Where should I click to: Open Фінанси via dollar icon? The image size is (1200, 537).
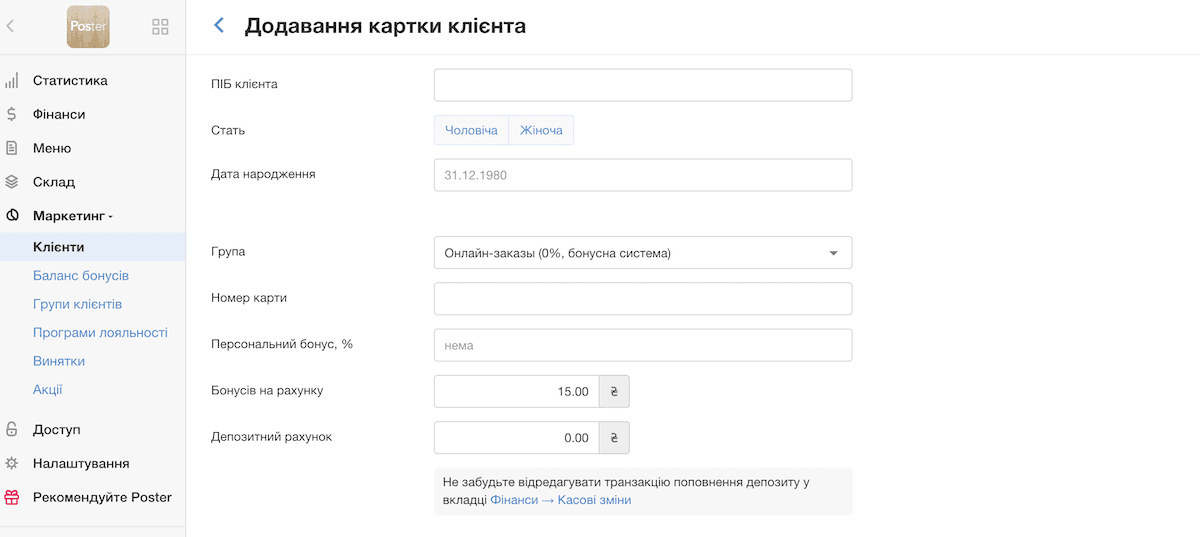[x=12, y=115]
